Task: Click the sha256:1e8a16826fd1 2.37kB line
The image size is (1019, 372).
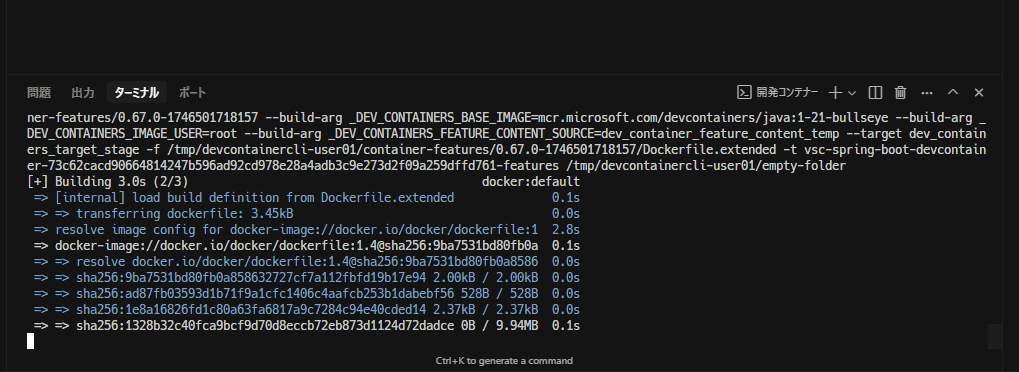Action: point(307,310)
